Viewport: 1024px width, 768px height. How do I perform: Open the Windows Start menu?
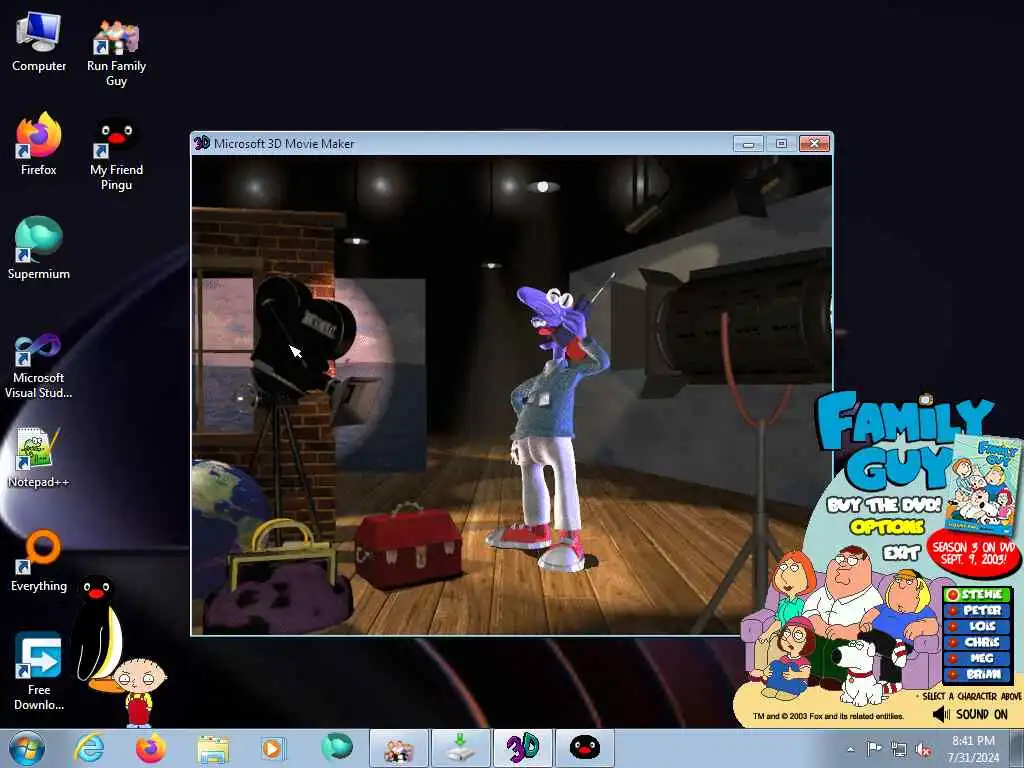(26, 748)
